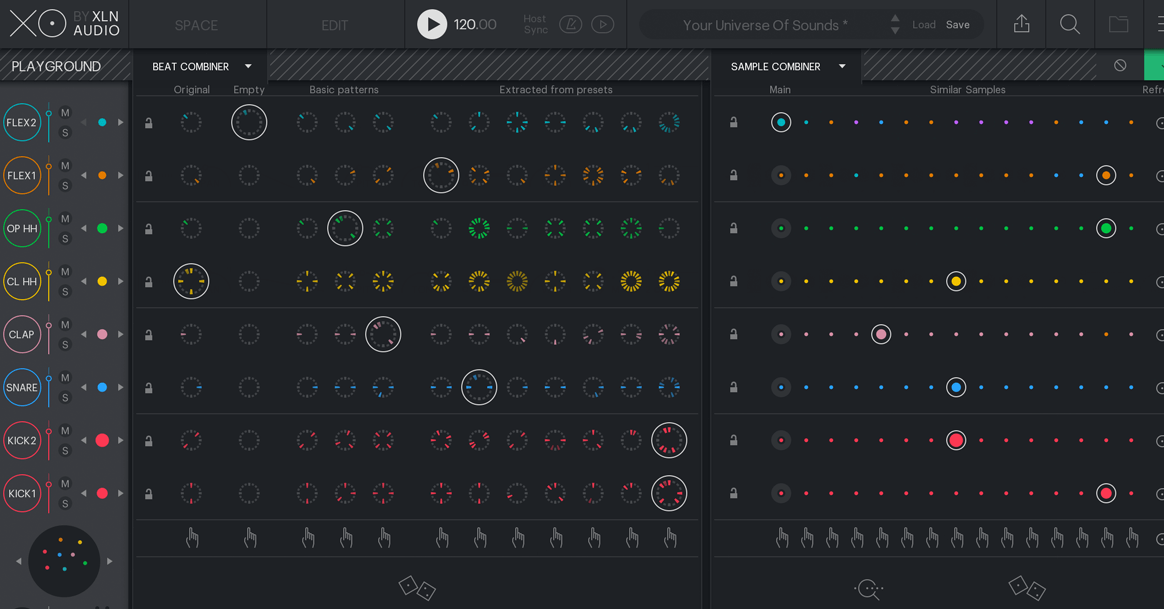The image size is (1164, 609).
Task: Select the pink color dot next to CLAP
Action: pyautogui.click(x=101, y=334)
